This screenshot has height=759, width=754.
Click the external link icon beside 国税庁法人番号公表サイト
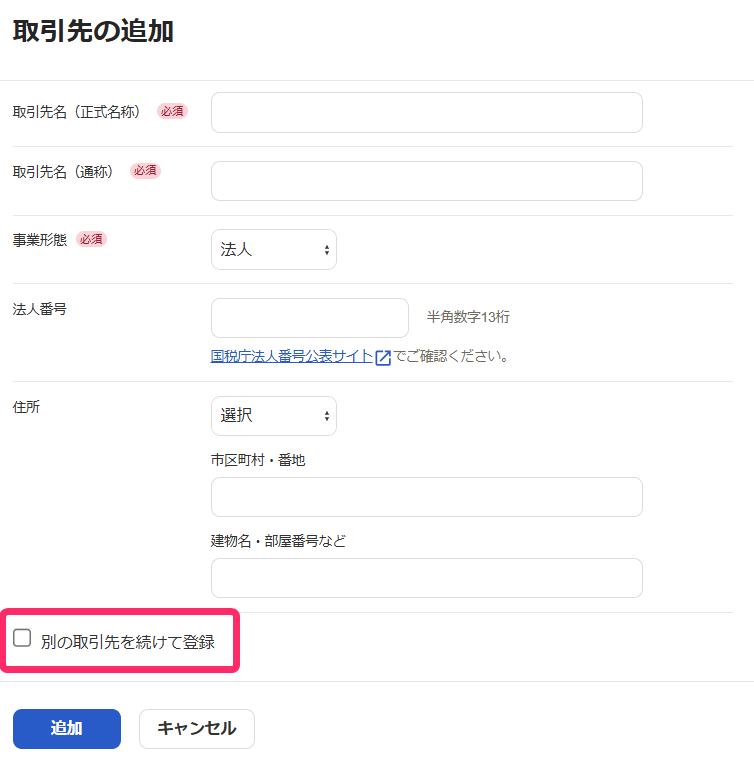383,357
